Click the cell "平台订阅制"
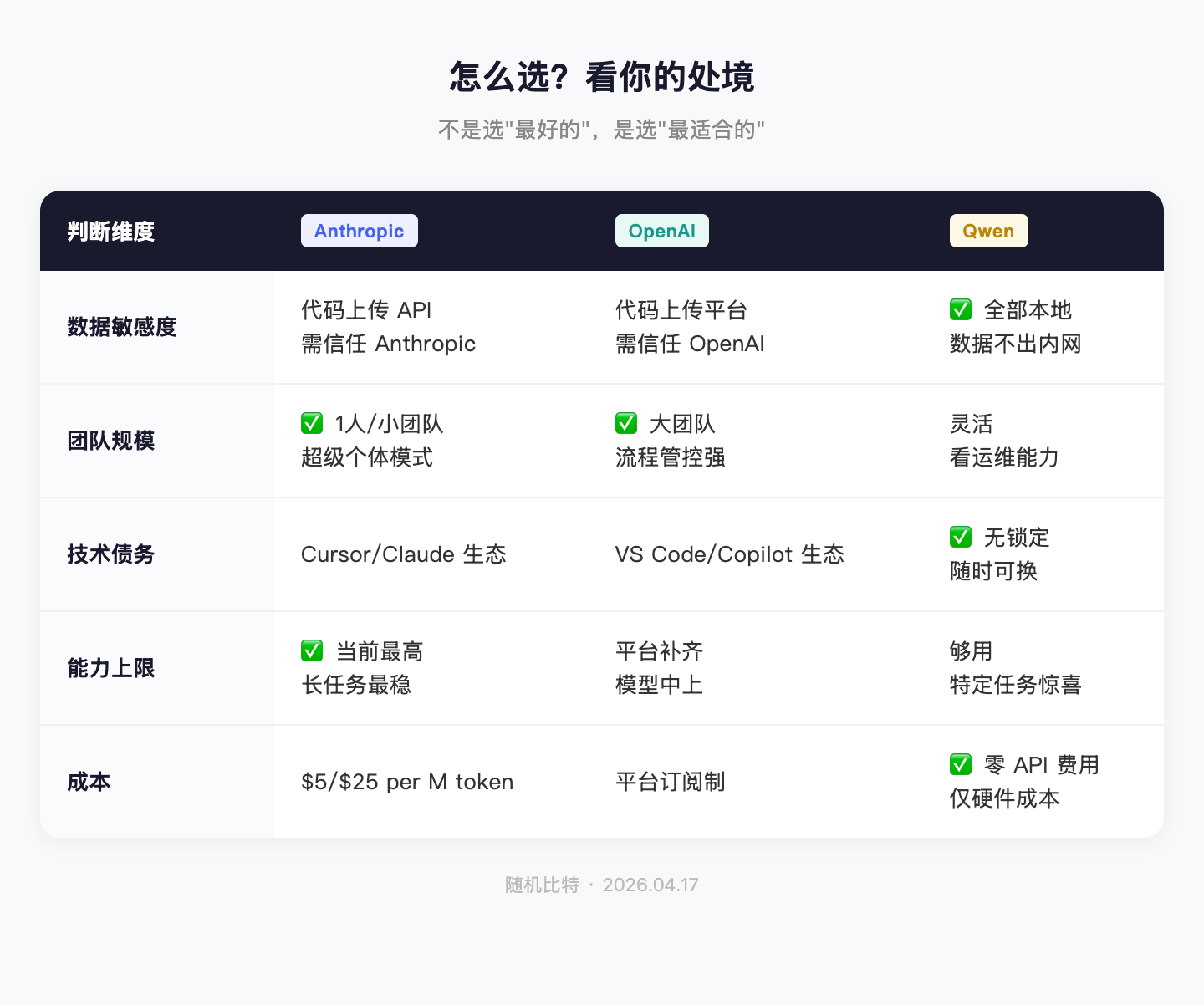The height and width of the screenshot is (1005, 1204). tap(671, 782)
